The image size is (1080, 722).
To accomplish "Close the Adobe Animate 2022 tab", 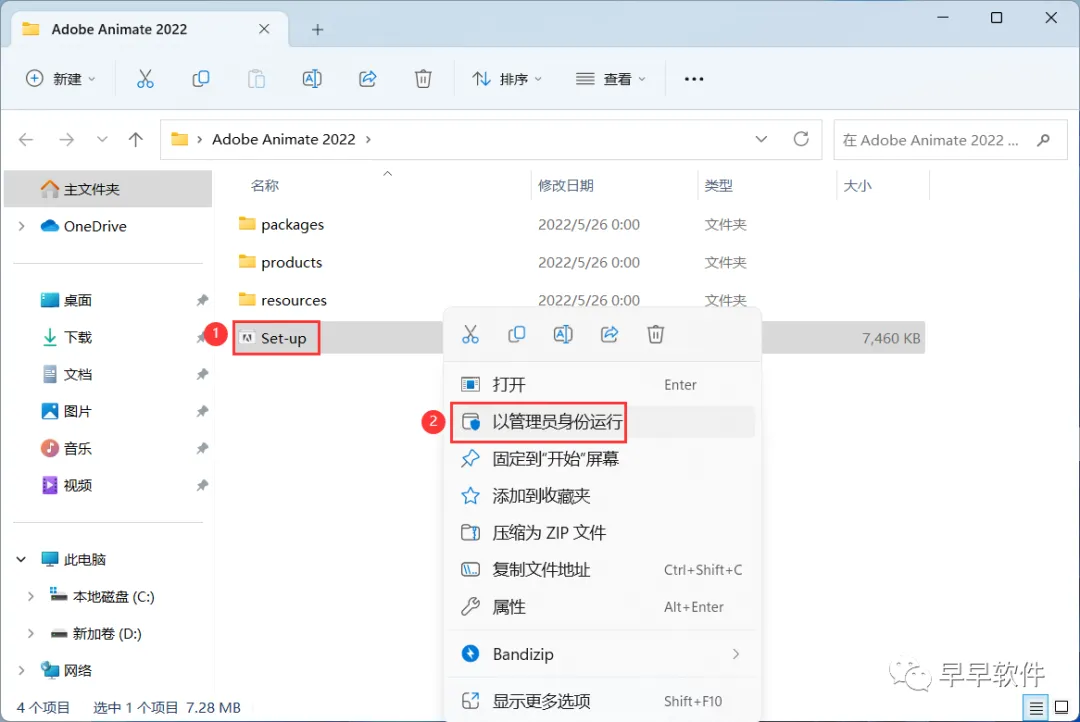I will click(264, 29).
